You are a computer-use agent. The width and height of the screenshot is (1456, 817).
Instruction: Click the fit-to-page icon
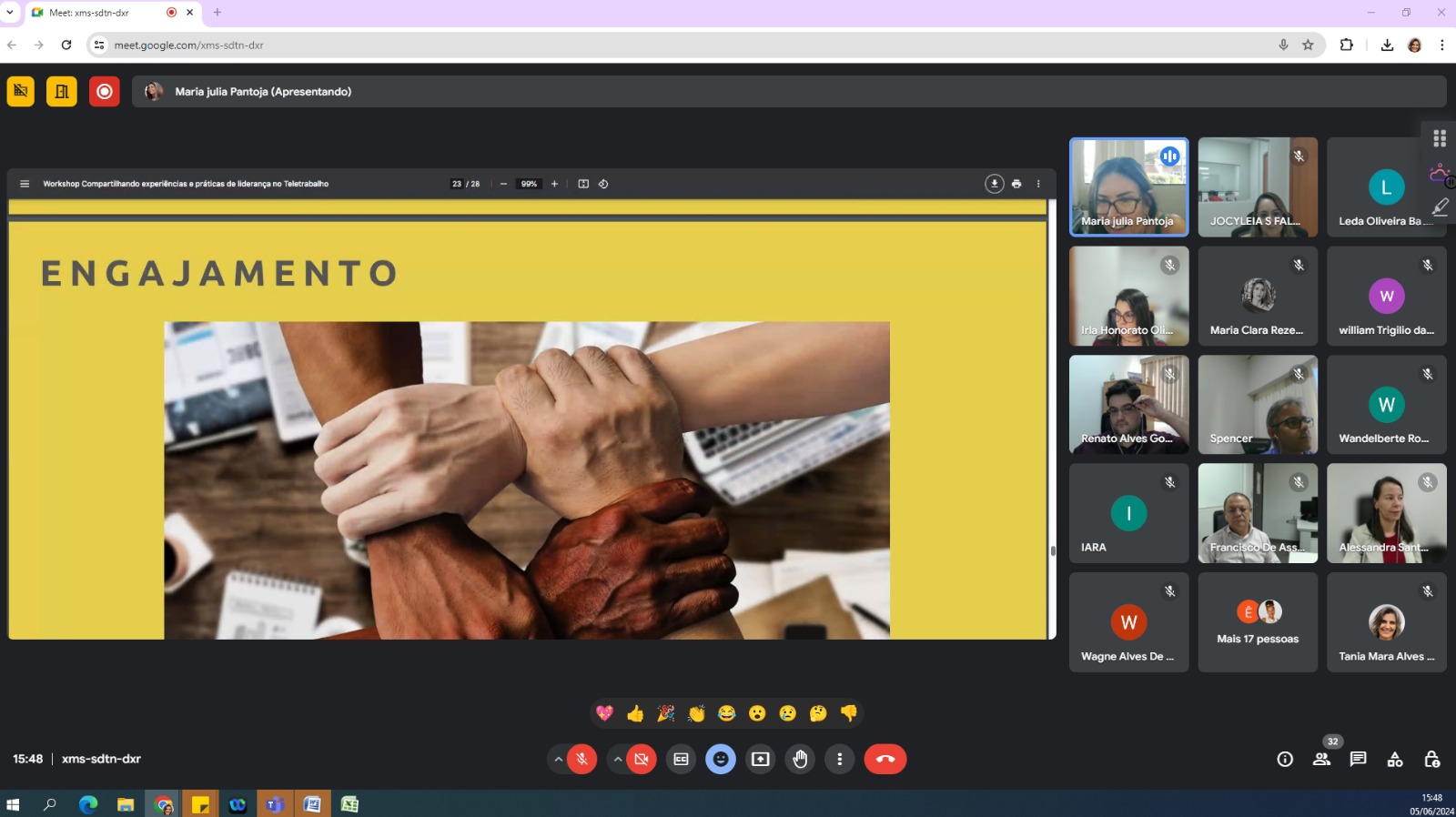[x=583, y=184]
